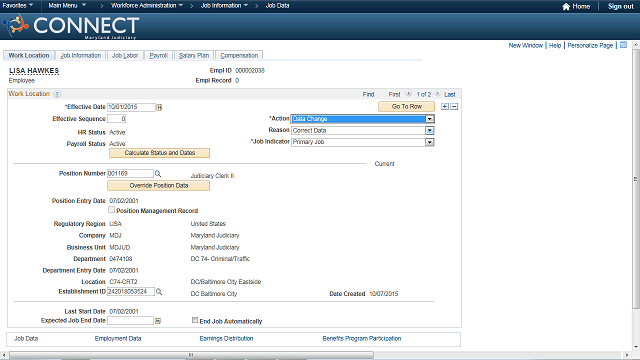Click the horizontal scrollbar at bottom
Image resolution: width=640 pixels, height=360 pixels.
click(x=192, y=355)
